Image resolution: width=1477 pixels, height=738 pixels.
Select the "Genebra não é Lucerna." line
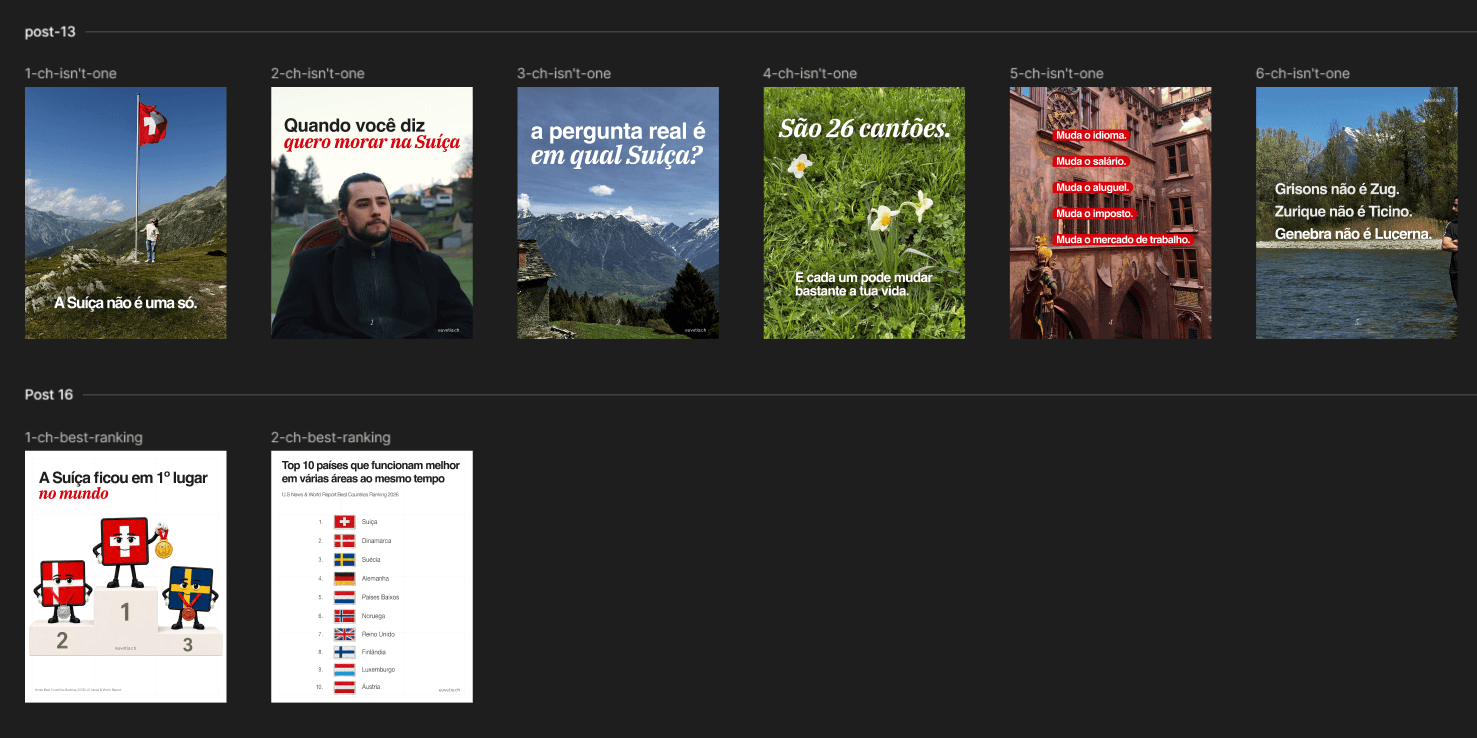point(1353,234)
